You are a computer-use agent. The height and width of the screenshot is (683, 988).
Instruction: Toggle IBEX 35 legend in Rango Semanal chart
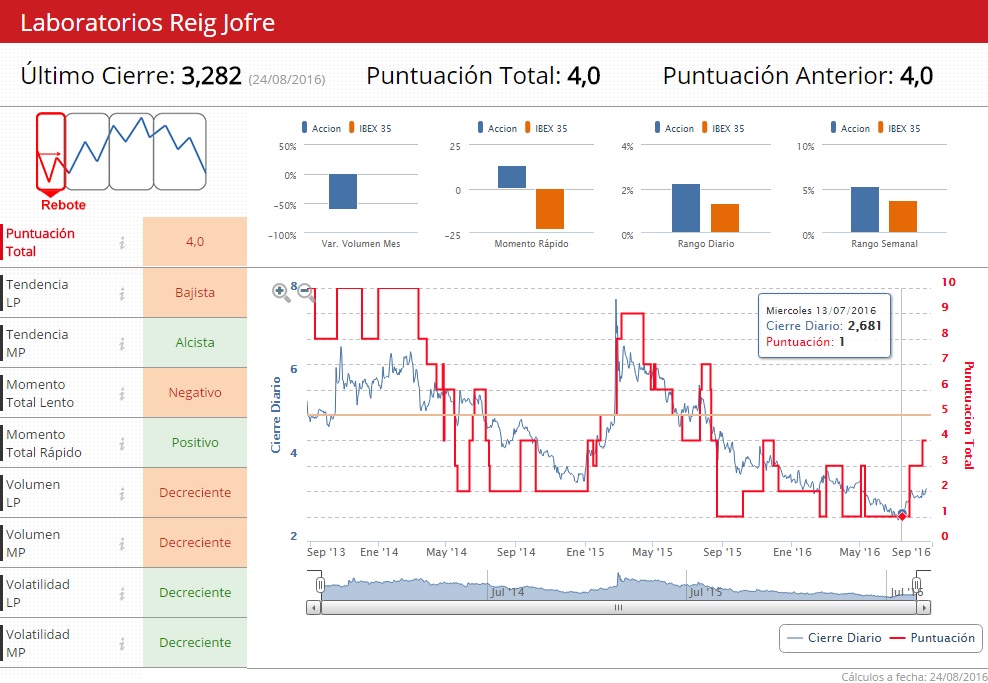899,128
